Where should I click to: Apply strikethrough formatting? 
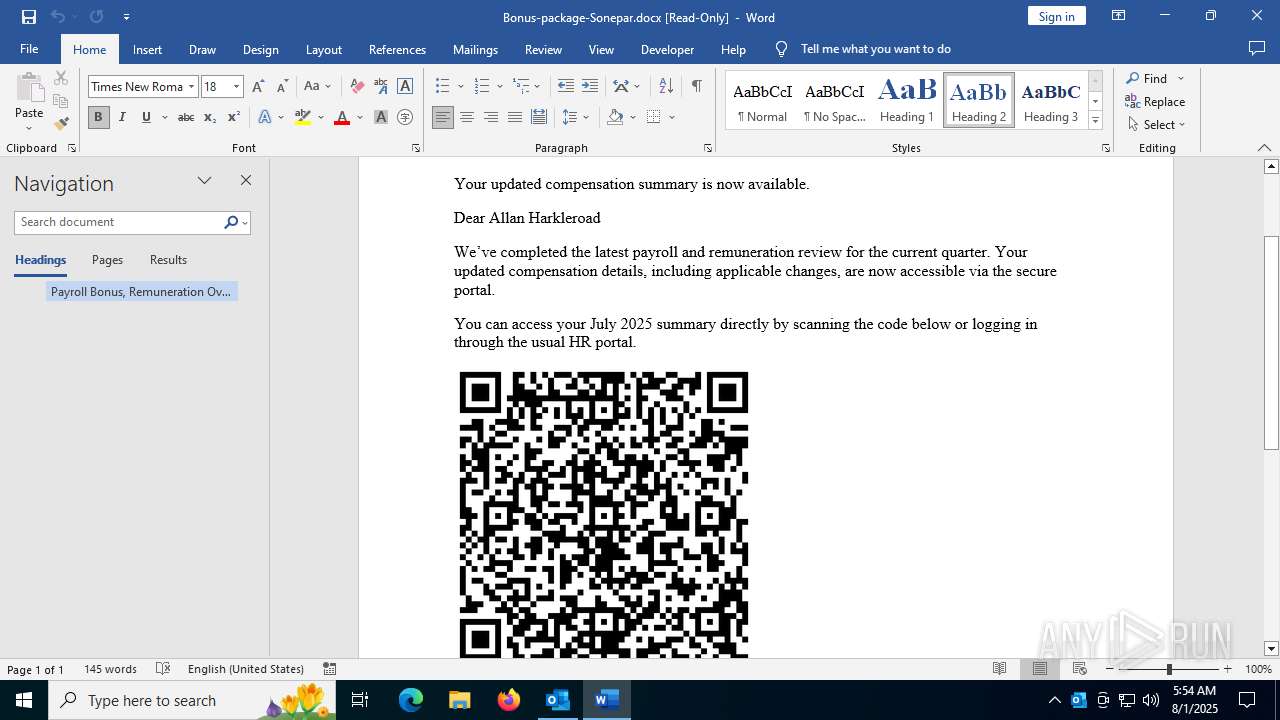point(186,117)
